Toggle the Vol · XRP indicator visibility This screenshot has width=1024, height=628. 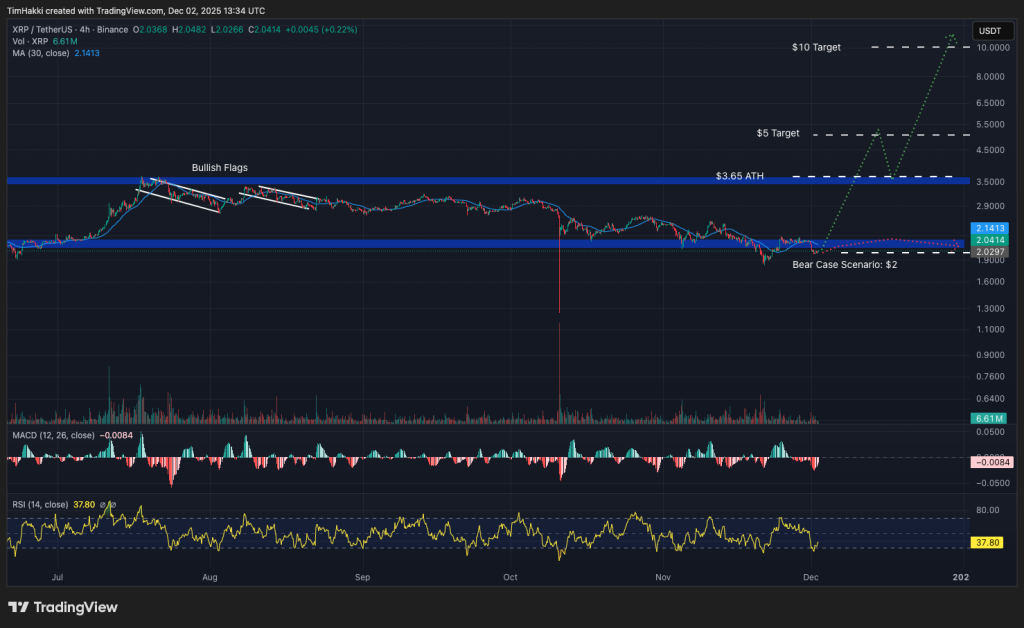(x=30, y=42)
